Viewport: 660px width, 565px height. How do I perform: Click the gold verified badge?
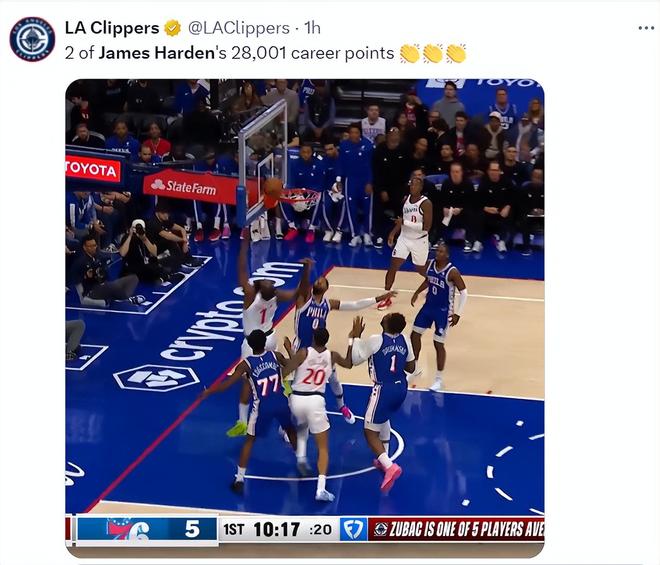coord(172,28)
